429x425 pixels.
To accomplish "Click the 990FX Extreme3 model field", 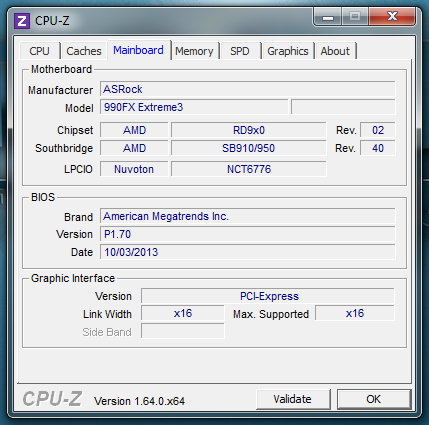I will (194, 107).
